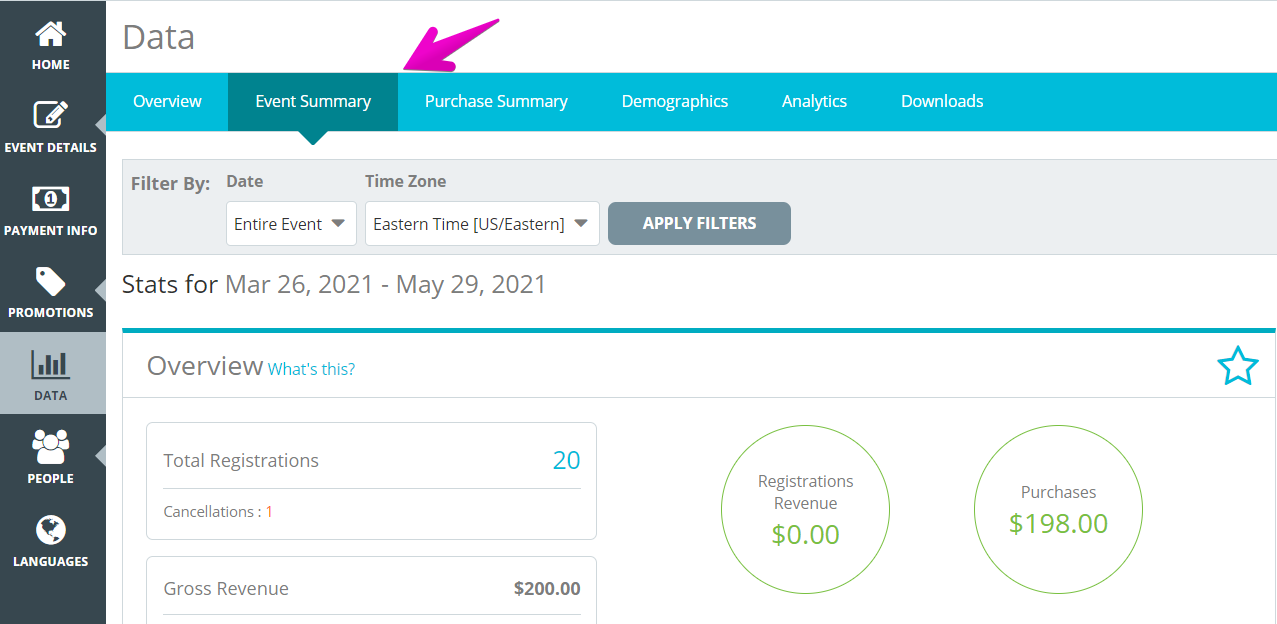Favorite the Overview panel with star
The width and height of the screenshot is (1277, 624).
(x=1237, y=366)
